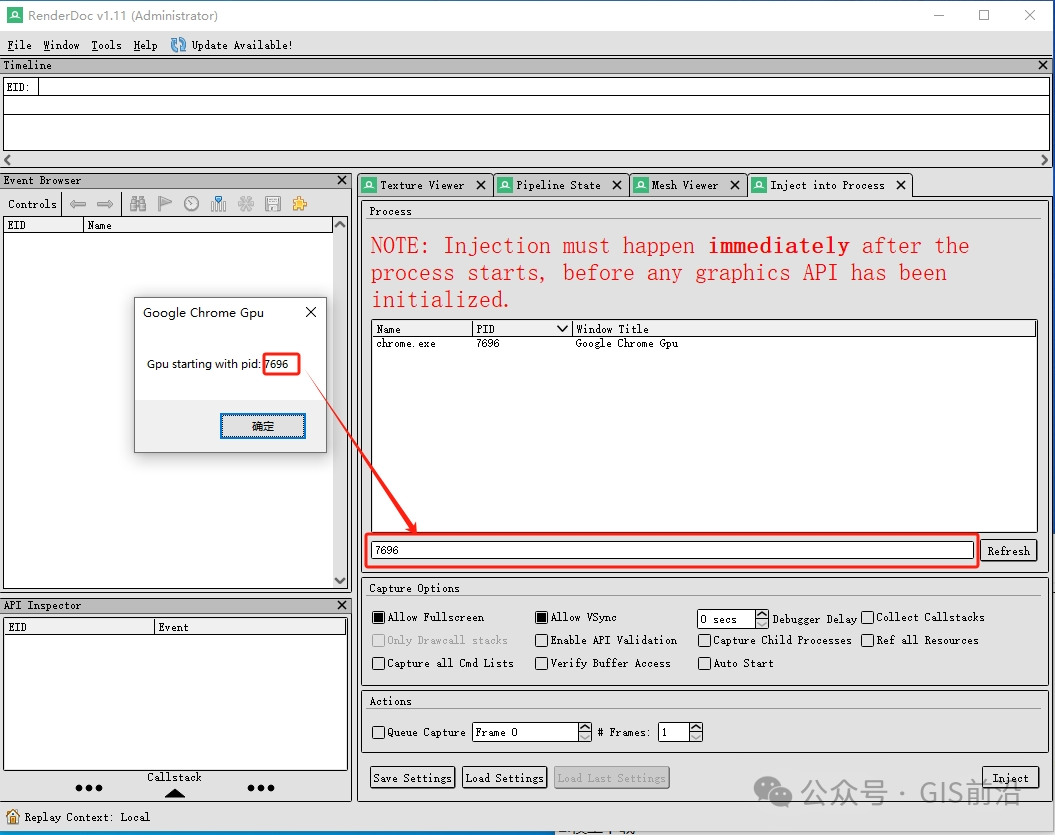Screen dimensions: 1055x835
Task: Click the Refresh process list button
Action: [1009, 550]
